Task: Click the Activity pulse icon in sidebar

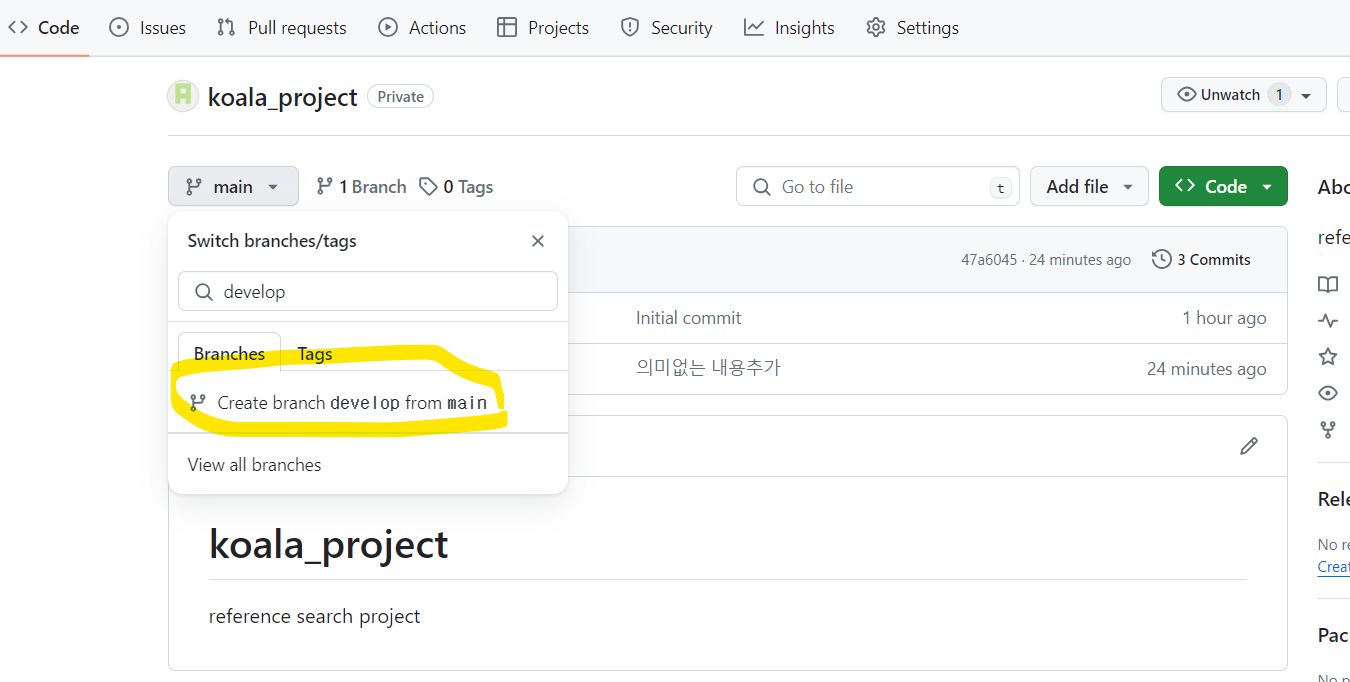Action: pyautogui.click(x=1328, y=321)
